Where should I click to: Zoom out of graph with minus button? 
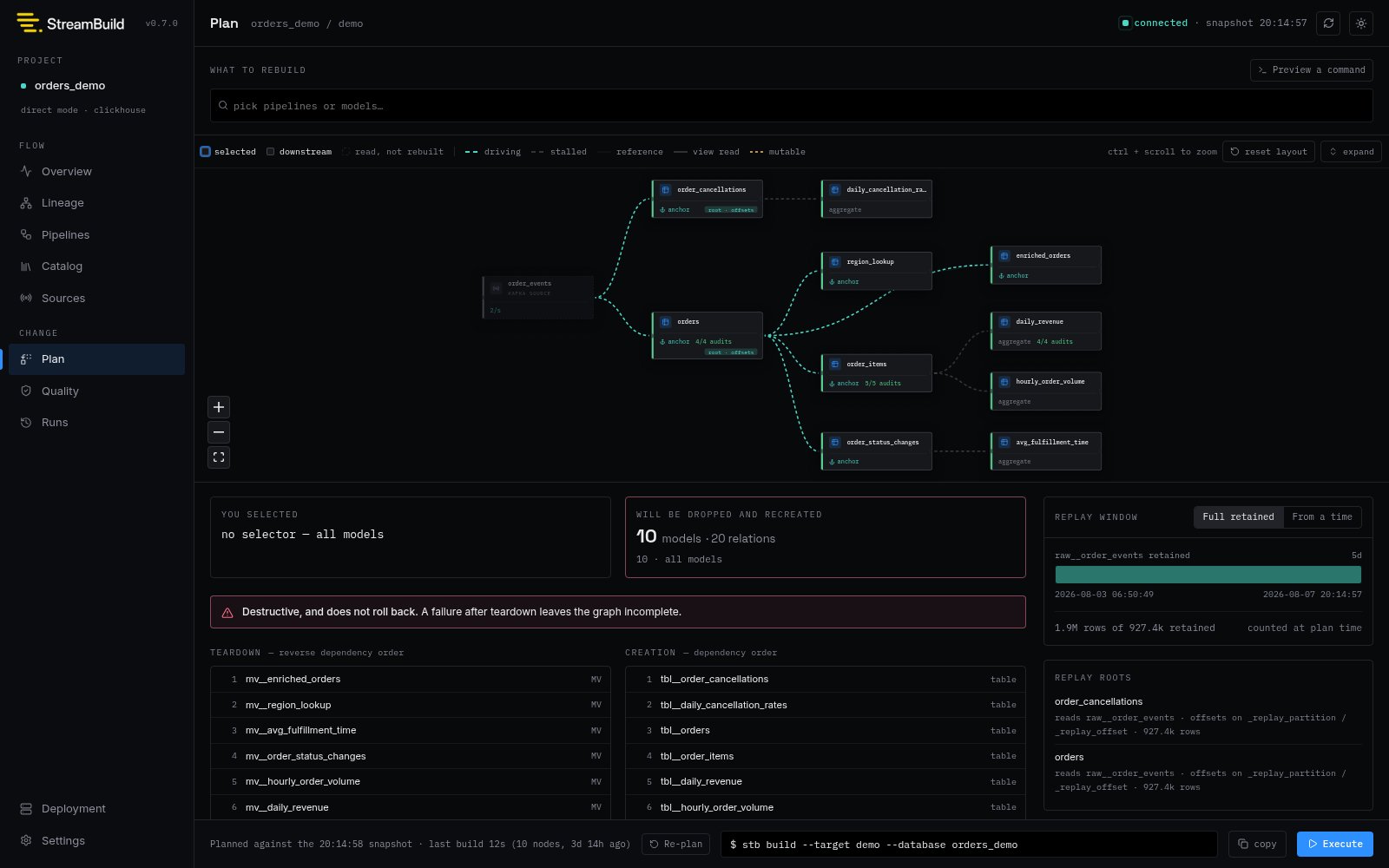coord(219,432)
